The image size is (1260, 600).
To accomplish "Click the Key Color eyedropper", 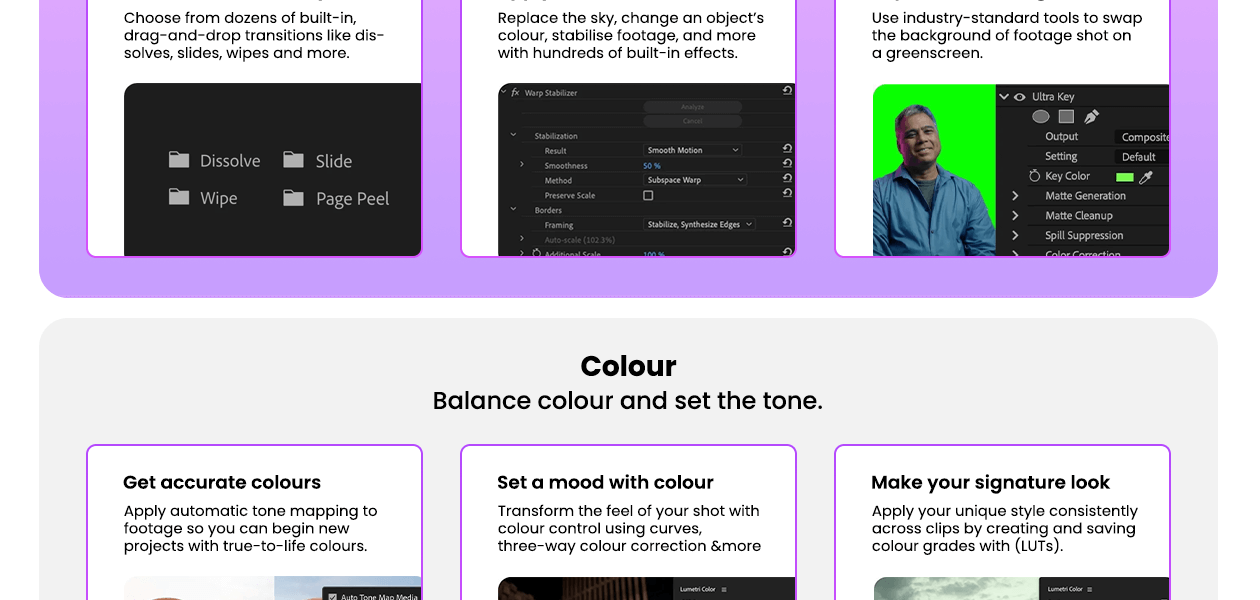I will tap(1146, 177).
